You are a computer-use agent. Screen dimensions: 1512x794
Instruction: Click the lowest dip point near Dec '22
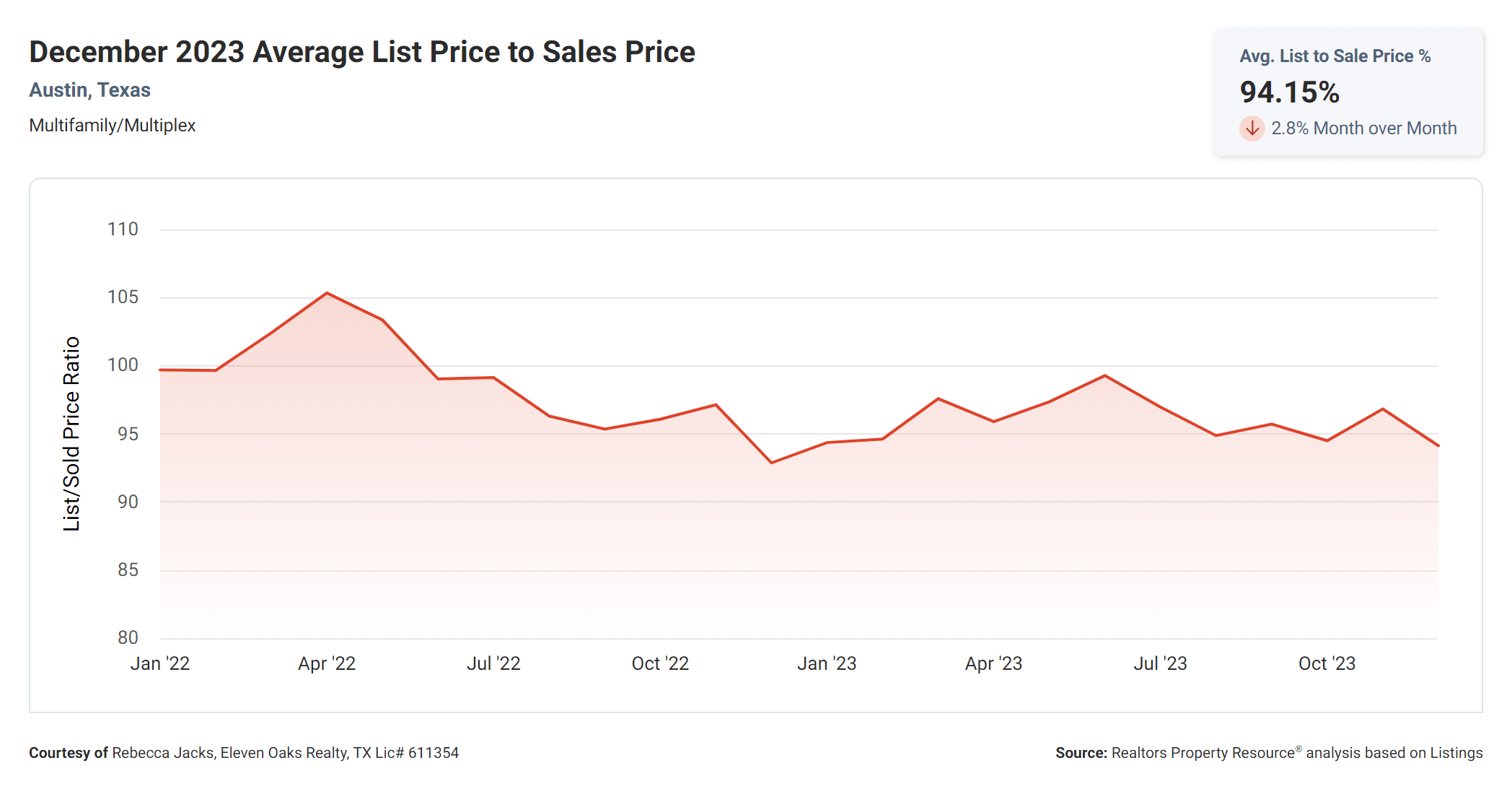pyautogui.click(x=771, y=463)
